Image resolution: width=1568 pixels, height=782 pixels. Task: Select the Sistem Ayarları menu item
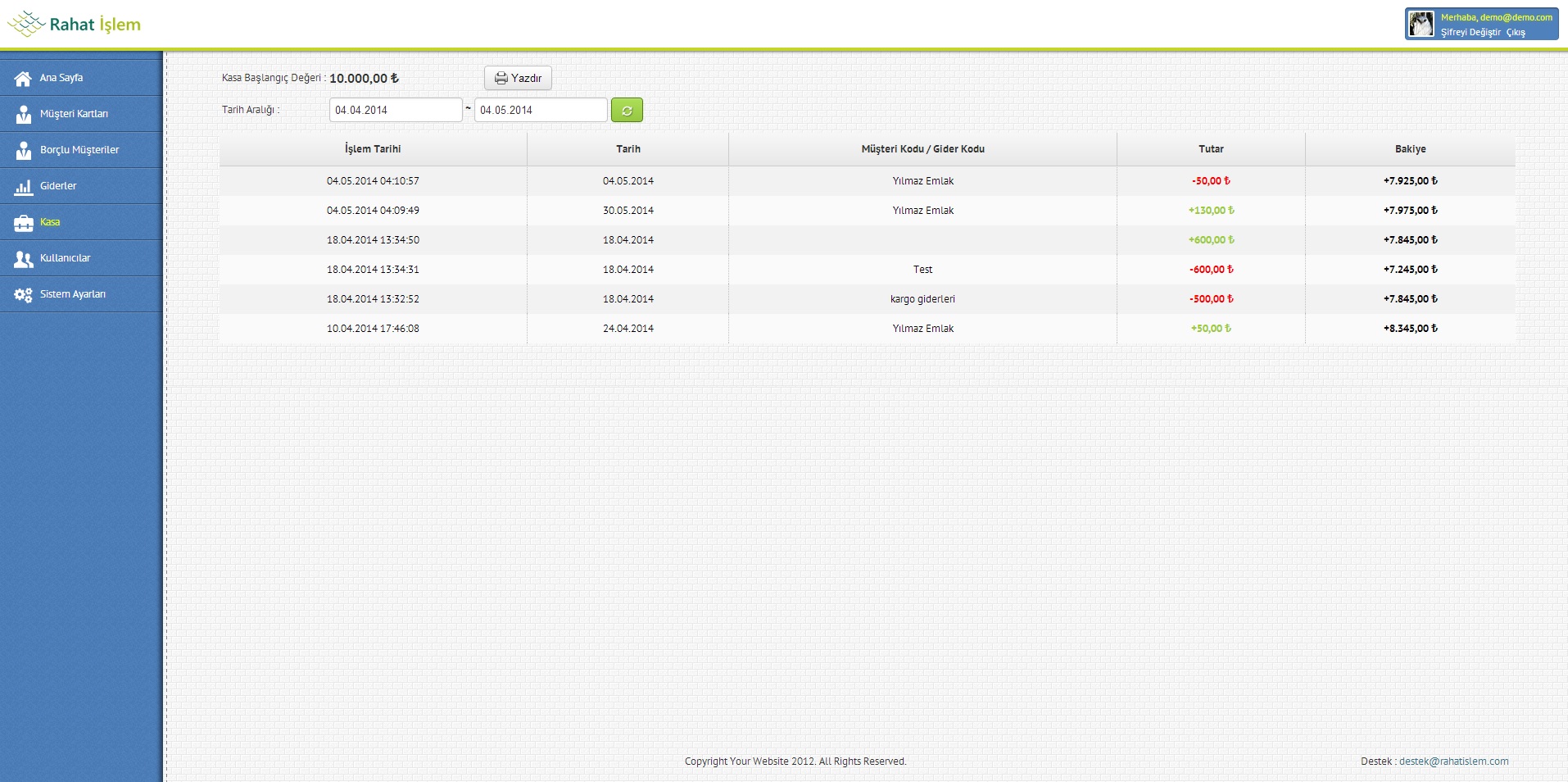pos(73,294)
